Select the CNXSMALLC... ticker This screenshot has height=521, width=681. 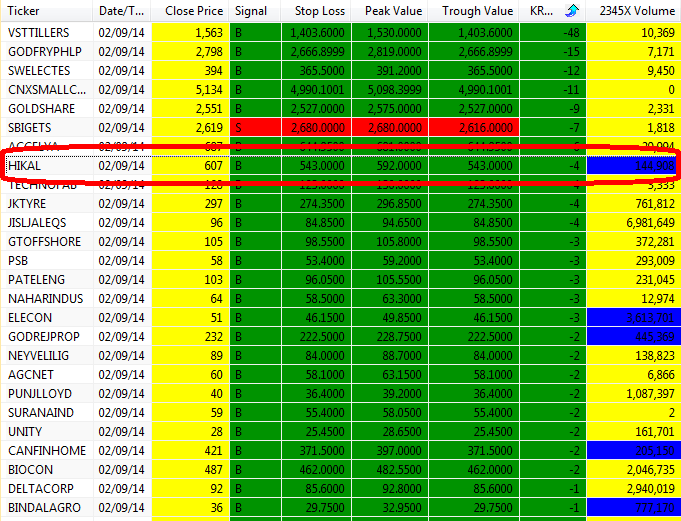pos(47,90)
